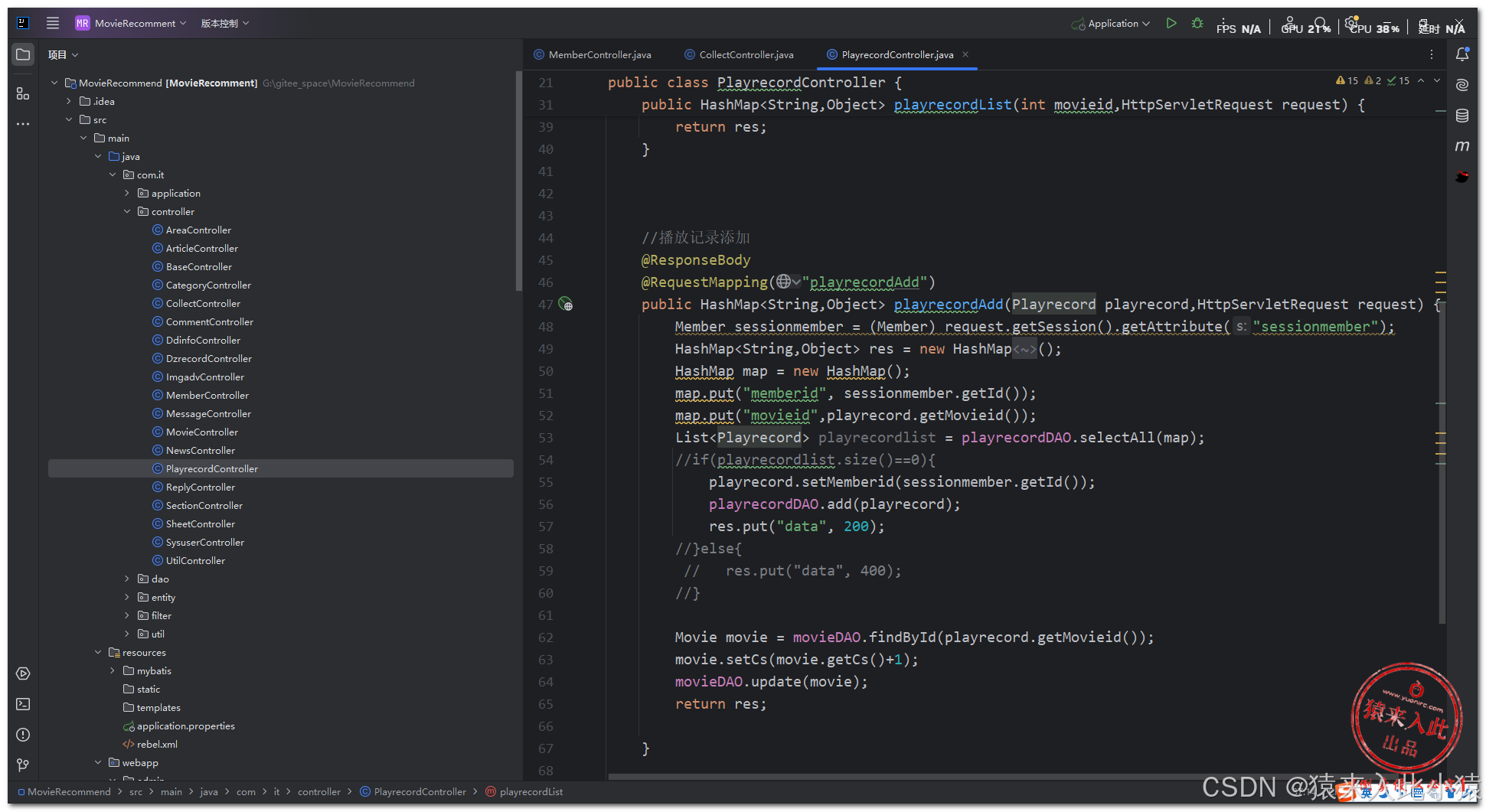
Task: Click playrecordList in the breadcrumb bar
Action: (x=524, y=791)
